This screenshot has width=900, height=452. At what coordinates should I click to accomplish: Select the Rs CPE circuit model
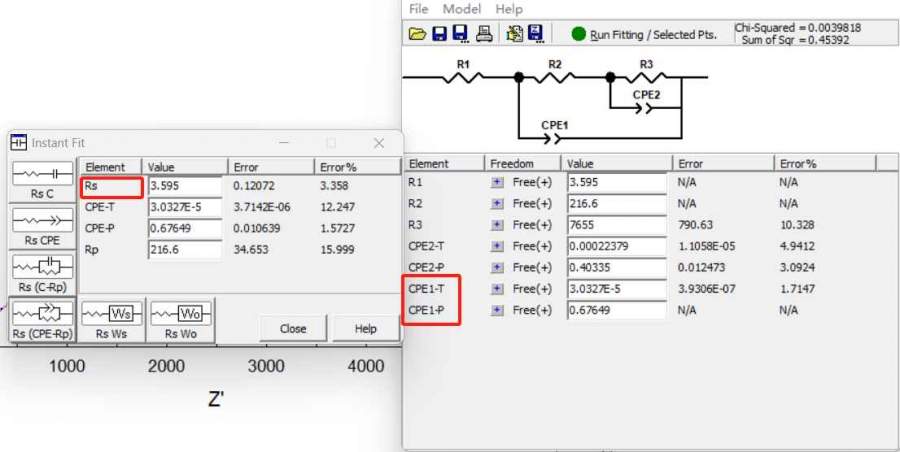coord(42,227)
